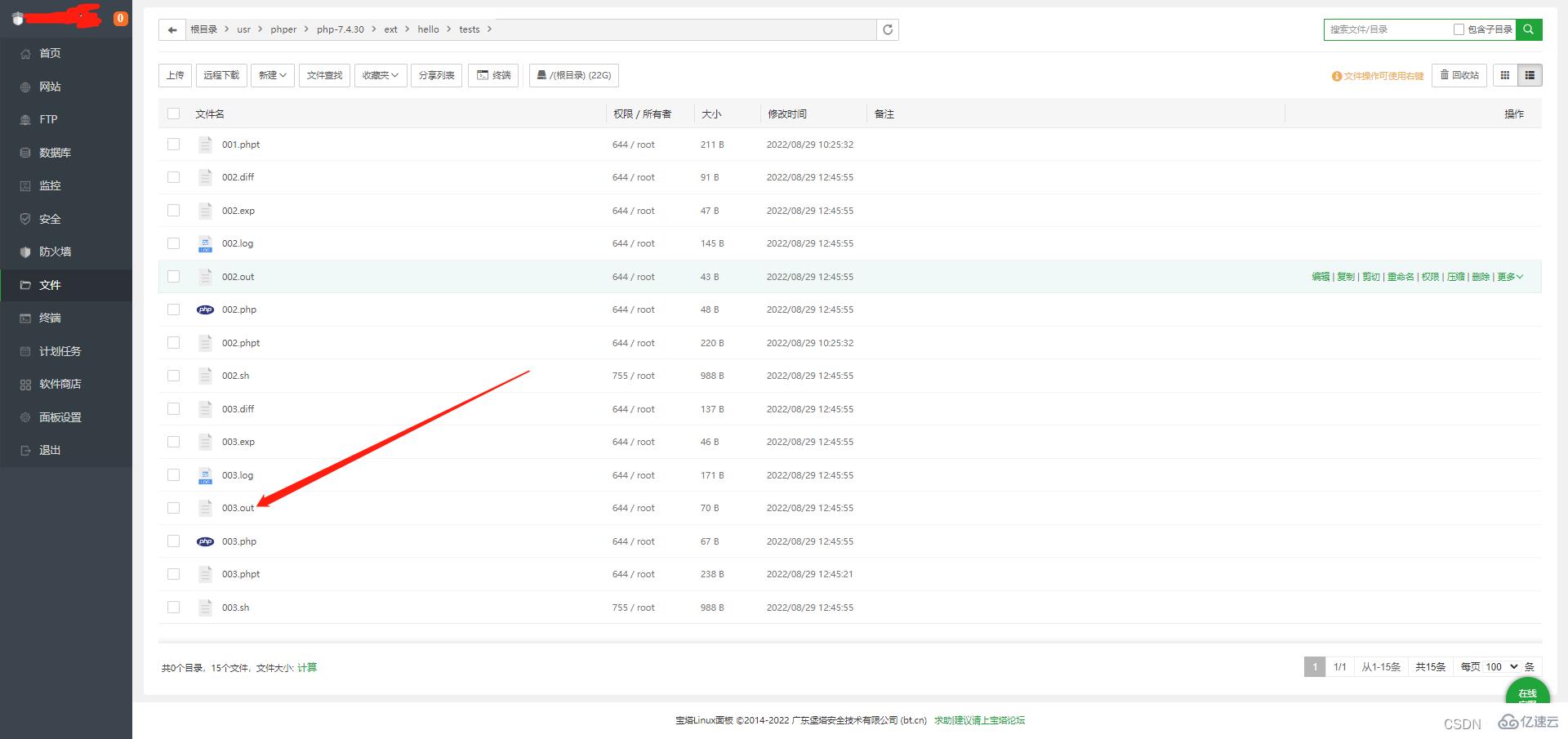Open 终端 terminal from the toolbar
This screenshot has width=1568, height=739.
pyautogui.click(x=493, y=75)
